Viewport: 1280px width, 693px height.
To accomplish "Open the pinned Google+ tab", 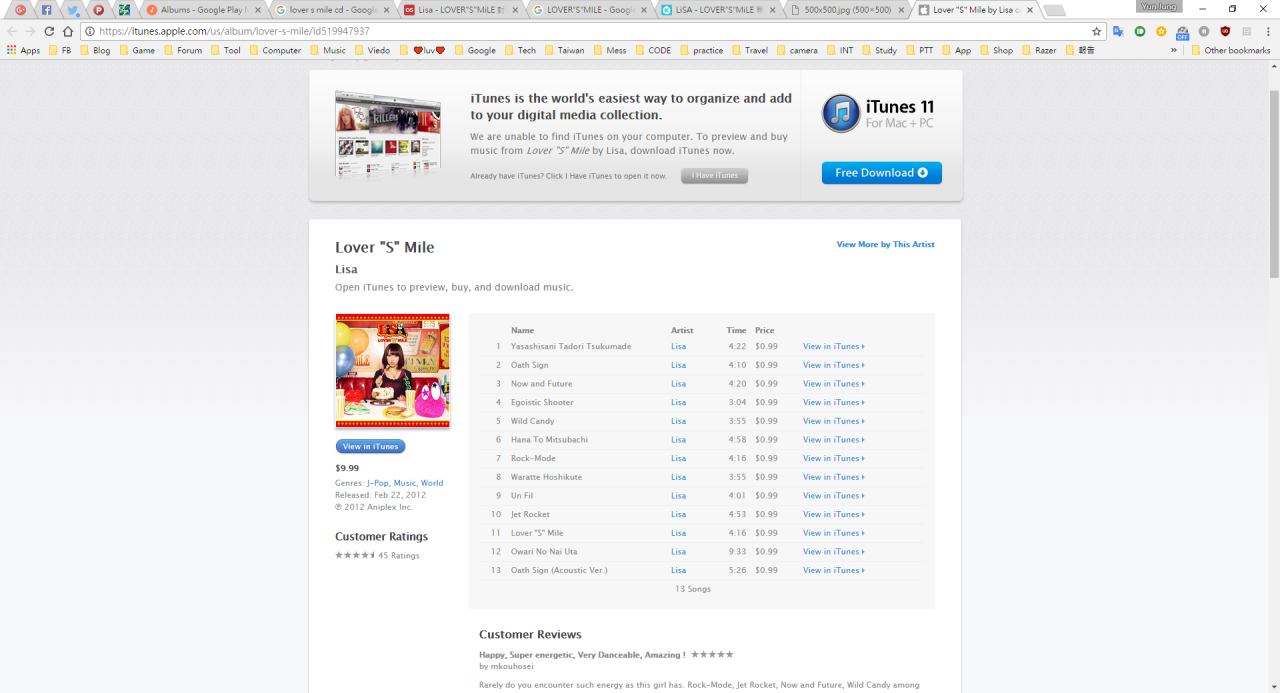I will click(20, 10).
